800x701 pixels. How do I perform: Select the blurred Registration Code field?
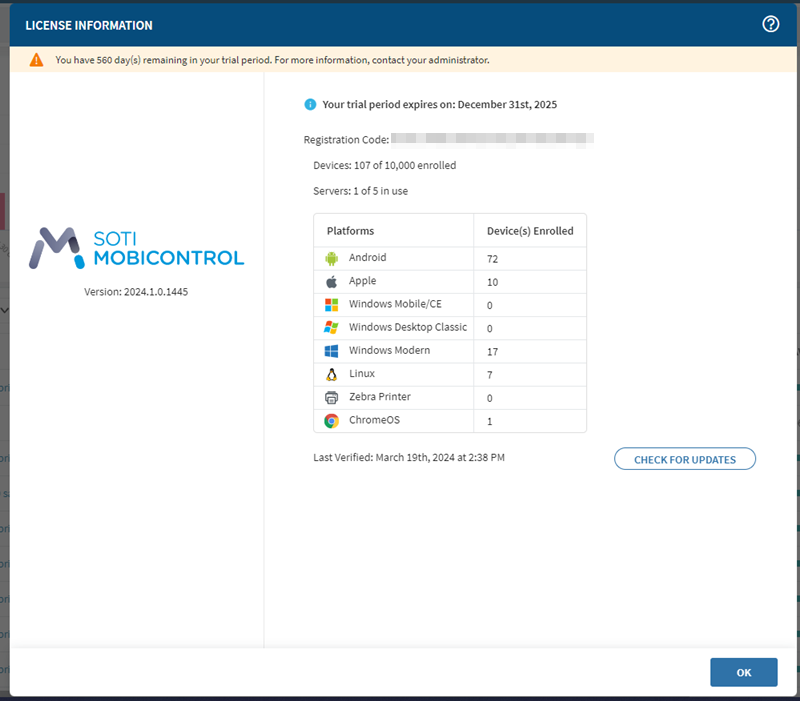click(492, 140)
